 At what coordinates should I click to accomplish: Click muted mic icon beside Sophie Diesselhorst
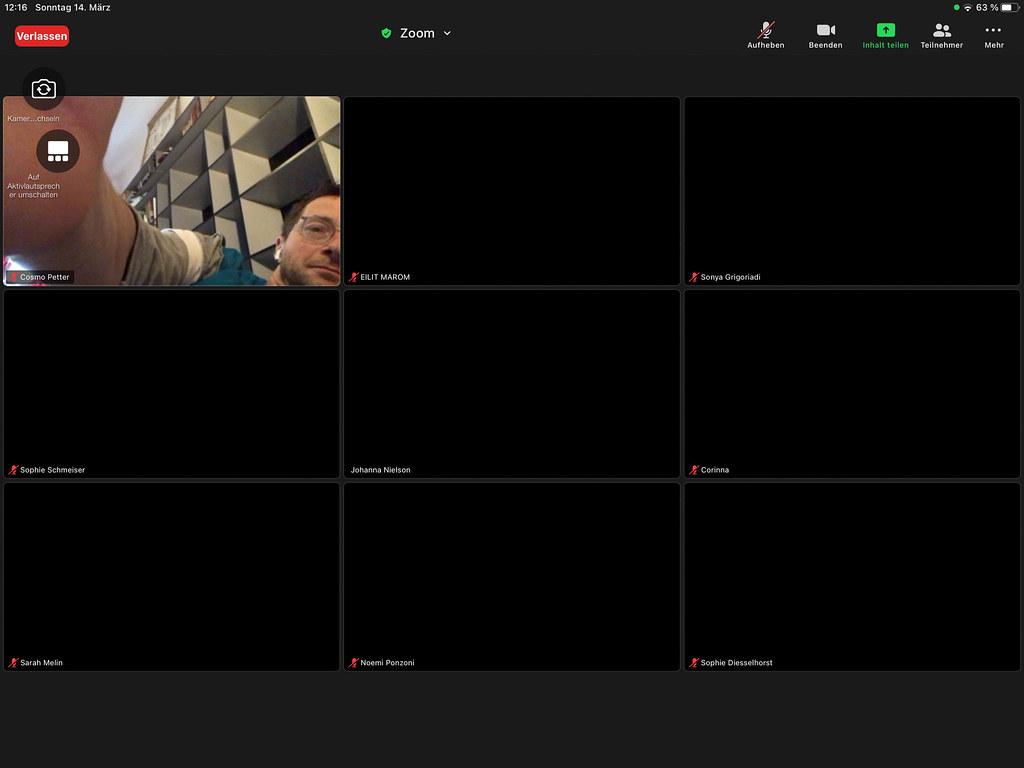point(694,662)
